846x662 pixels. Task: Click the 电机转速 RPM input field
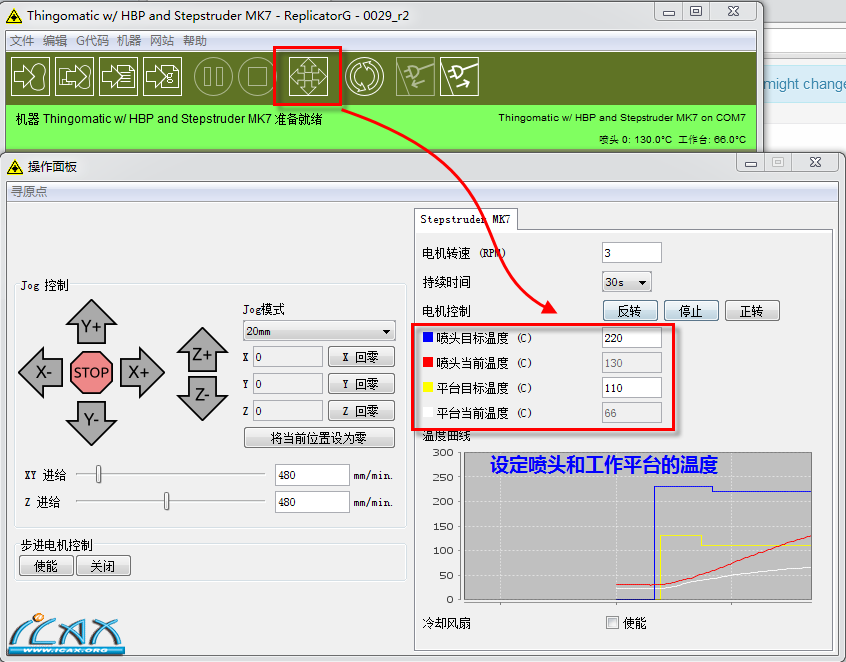tap(631, 252)
